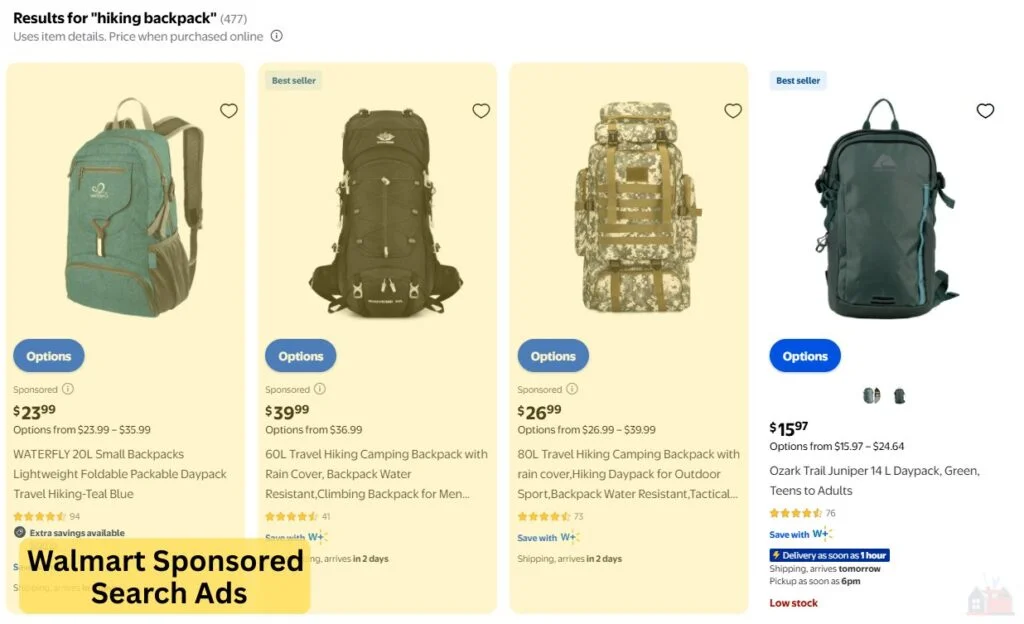This screenshot has width=1024, height=624.
Task: Click the Sponsored info icon on 80L backpack card
Action: [573, 389]
